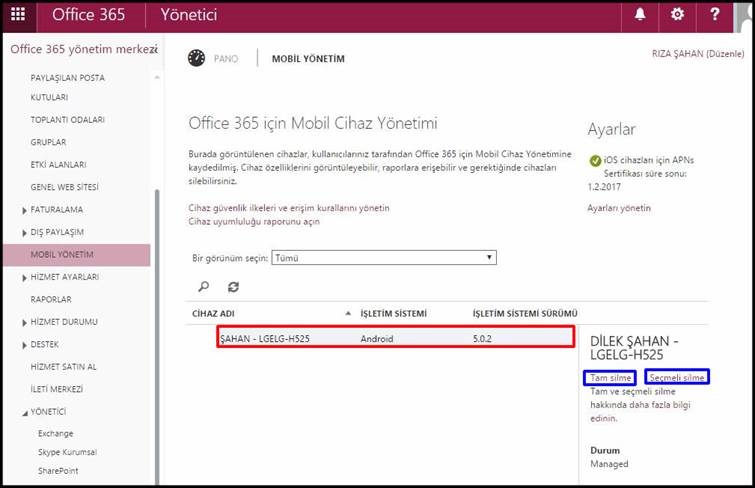Click the sidebar vertical scrollbar
This screenshot has width=755, height=488.
point(156,337)
